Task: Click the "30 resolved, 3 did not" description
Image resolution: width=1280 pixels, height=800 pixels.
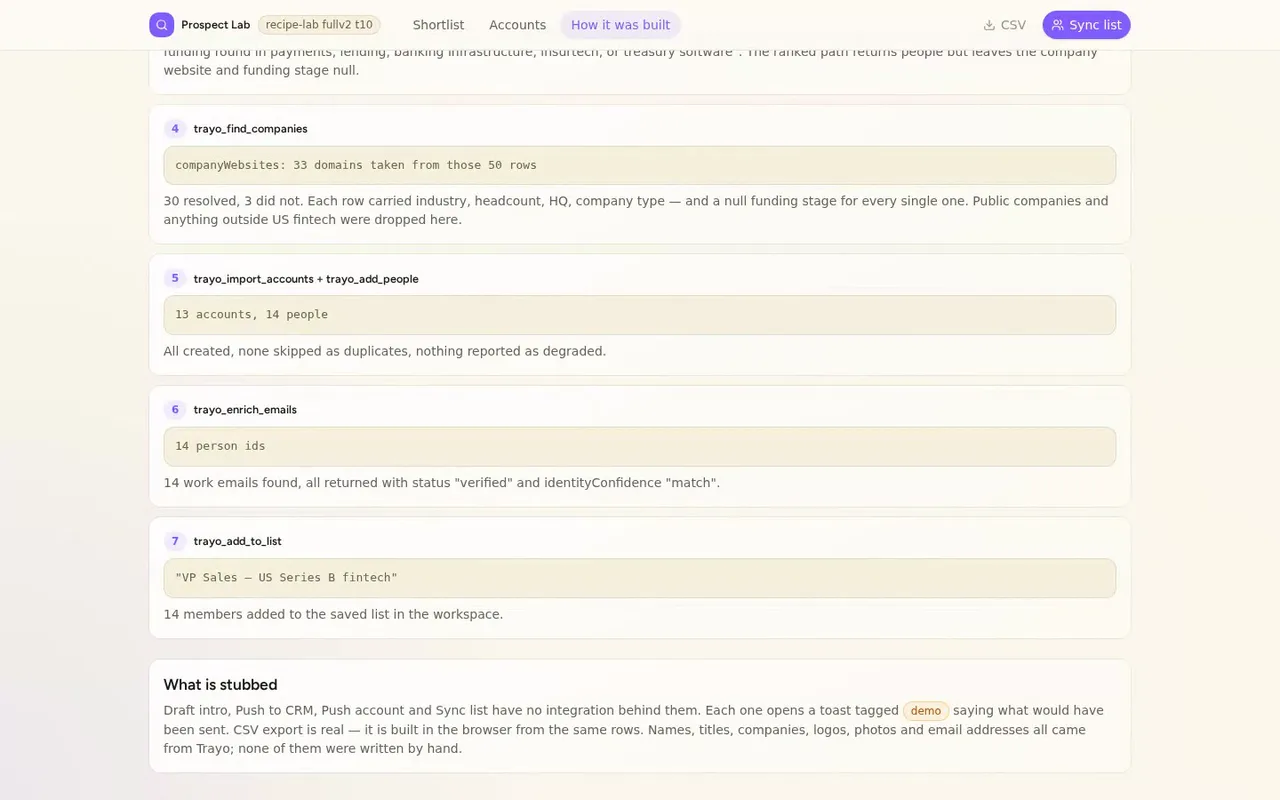Action: point(636,210)
